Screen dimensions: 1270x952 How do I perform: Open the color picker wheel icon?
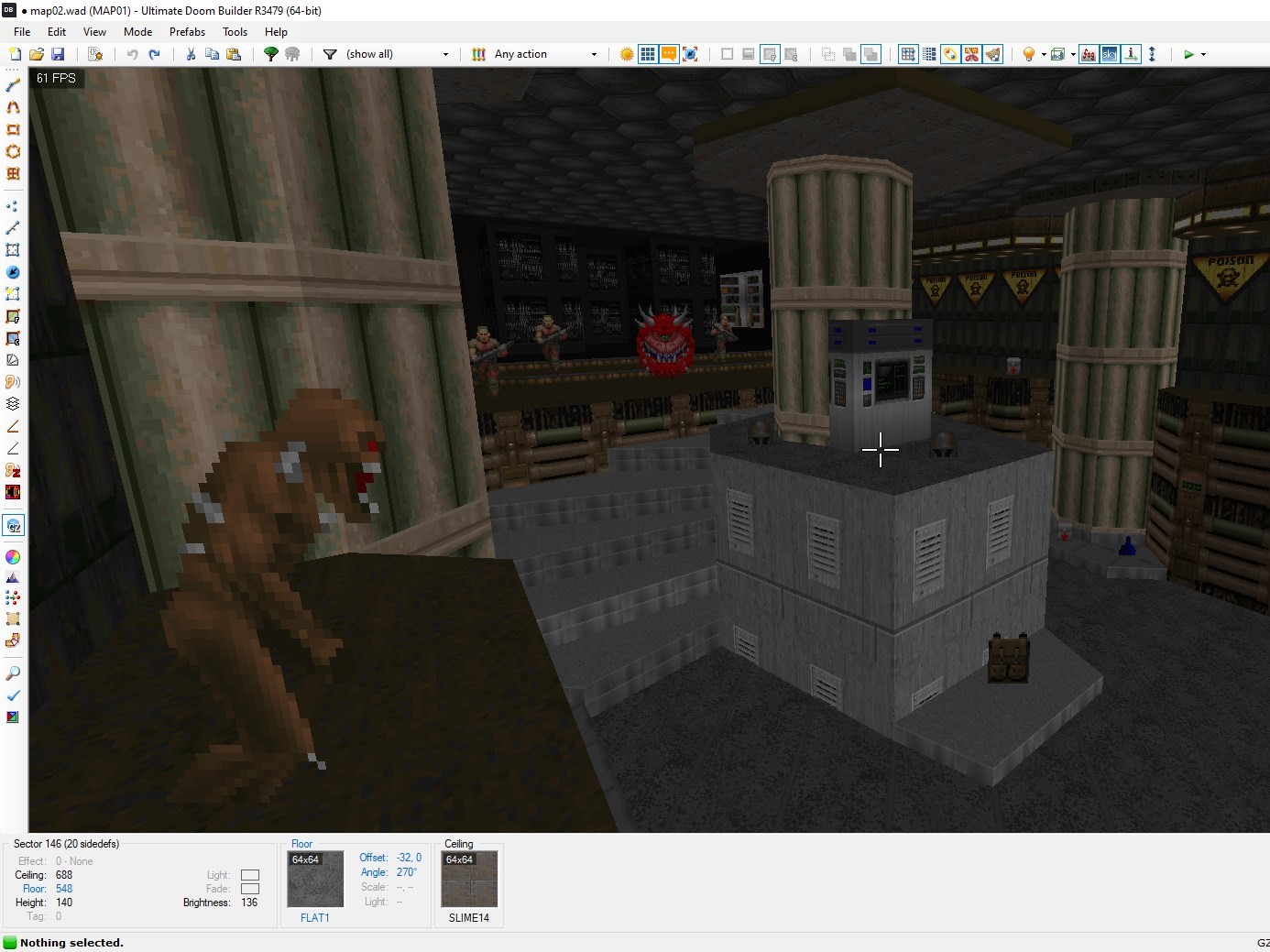point(13,556)
